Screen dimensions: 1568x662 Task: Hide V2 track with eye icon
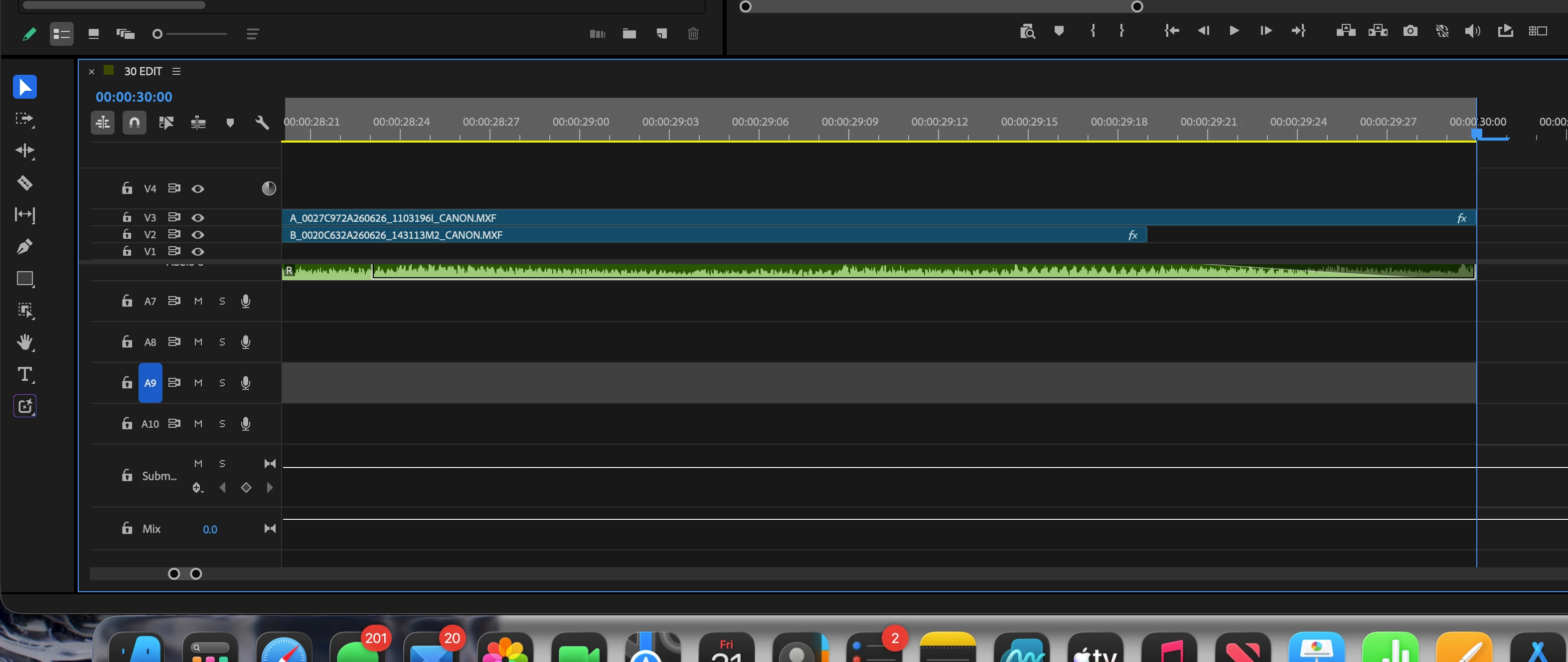(x=198, y=234)
